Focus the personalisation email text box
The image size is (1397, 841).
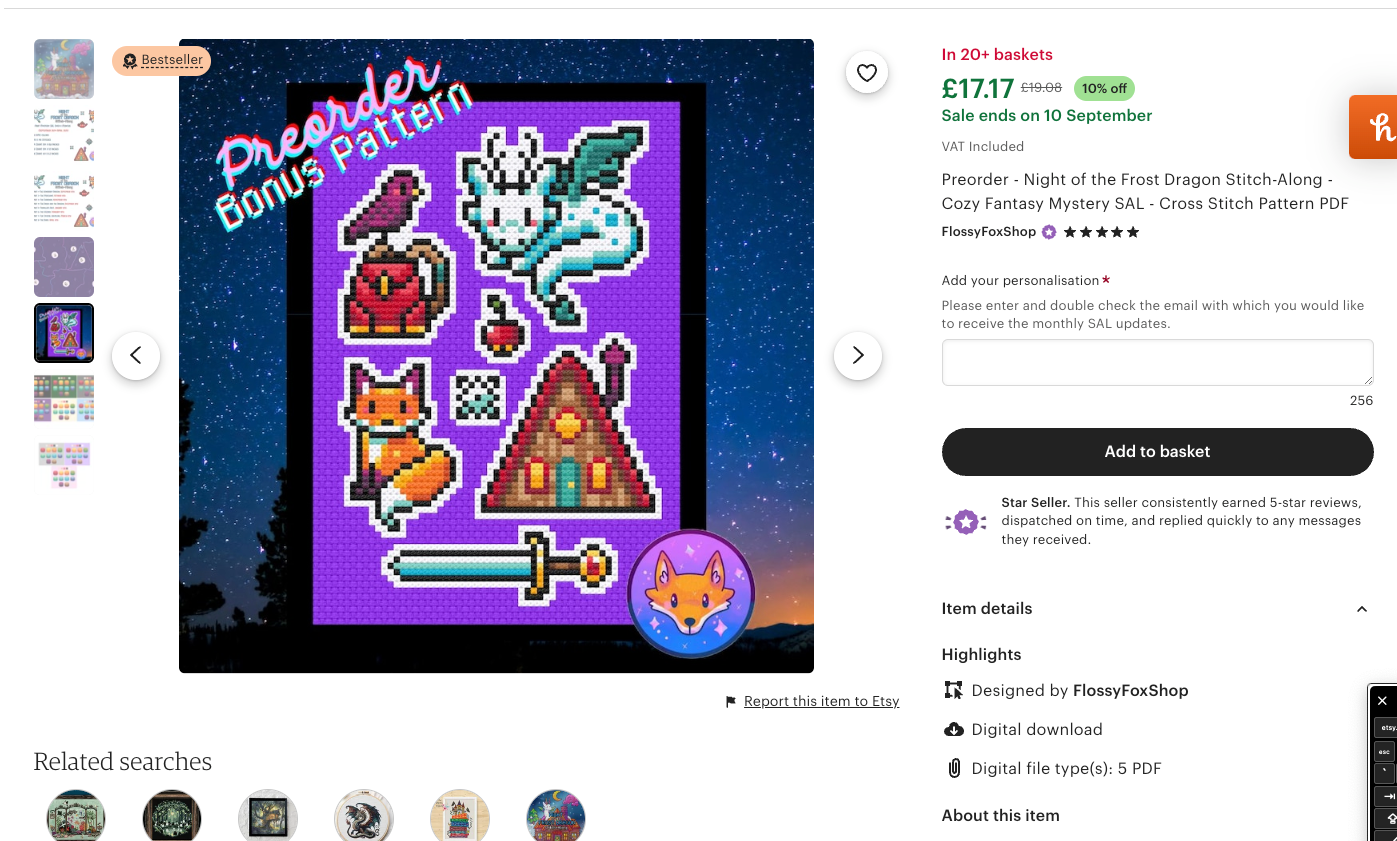(1156, 362)
